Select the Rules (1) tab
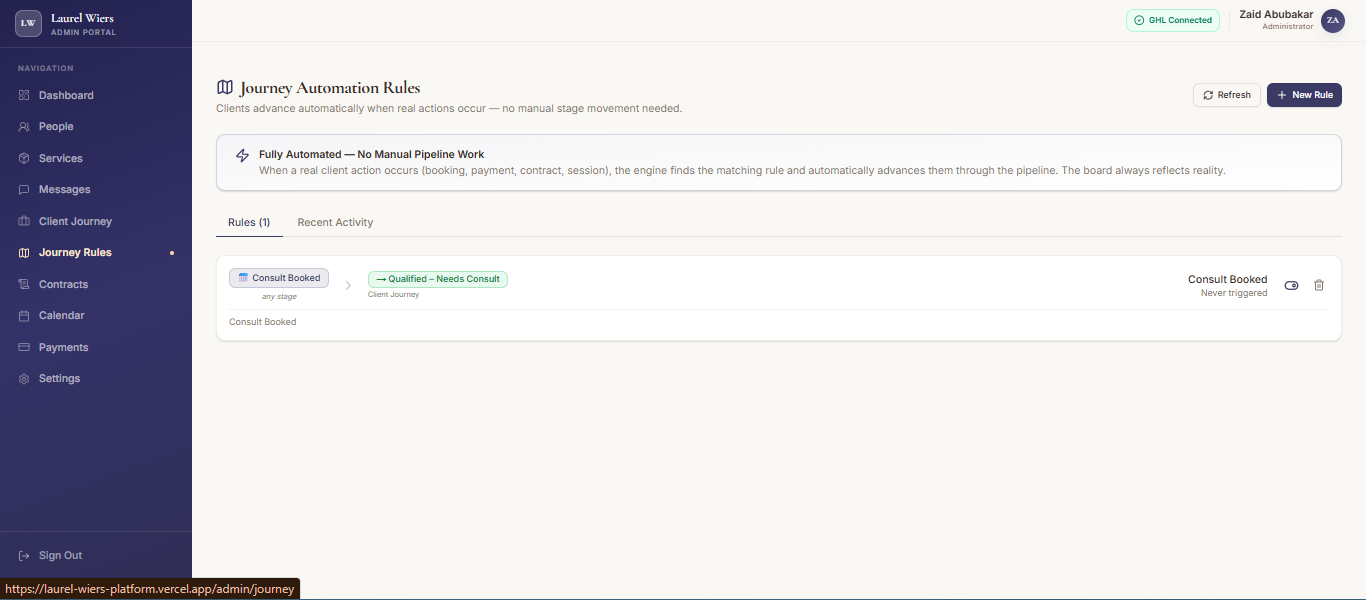The image size is (1366, 600). (249, 222)
